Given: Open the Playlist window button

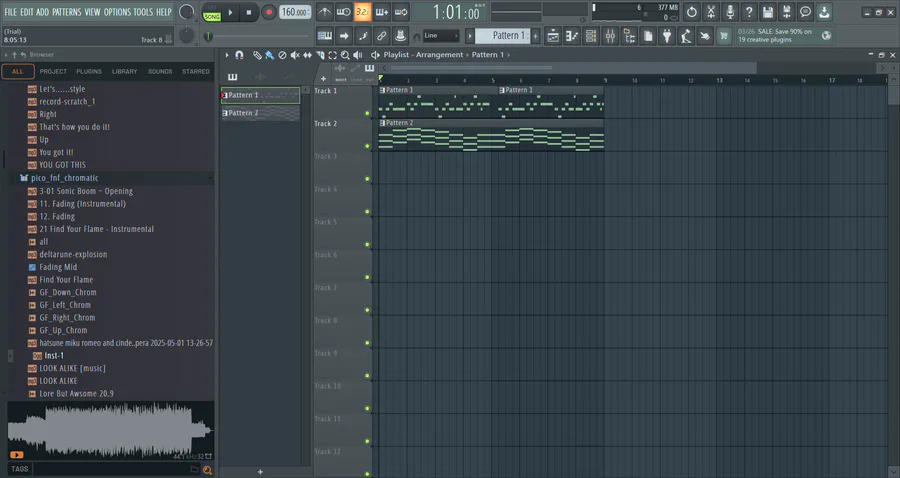Looking at the screenshot, I should click(553, 36).
